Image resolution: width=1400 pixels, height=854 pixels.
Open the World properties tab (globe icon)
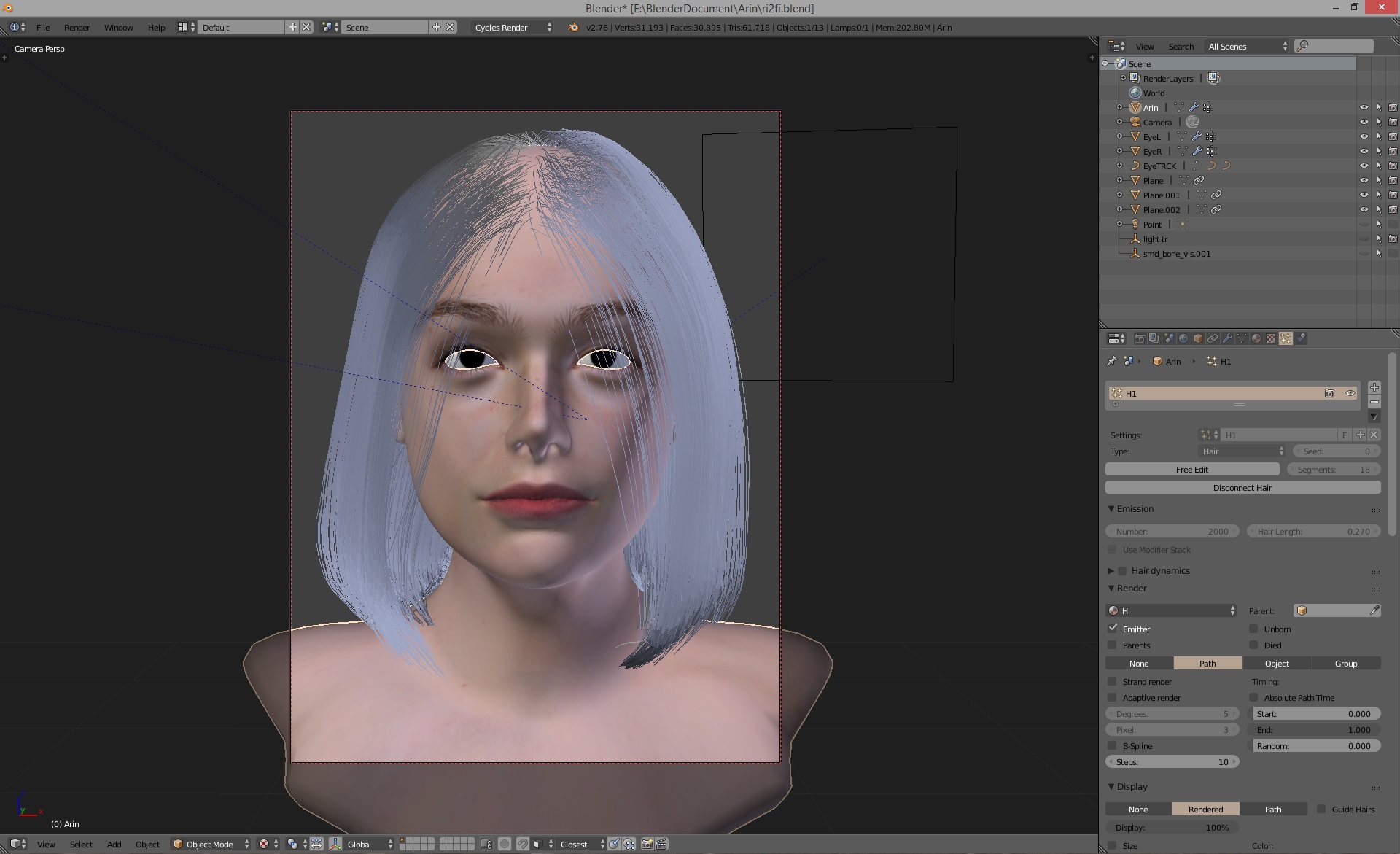(1183, 338)
